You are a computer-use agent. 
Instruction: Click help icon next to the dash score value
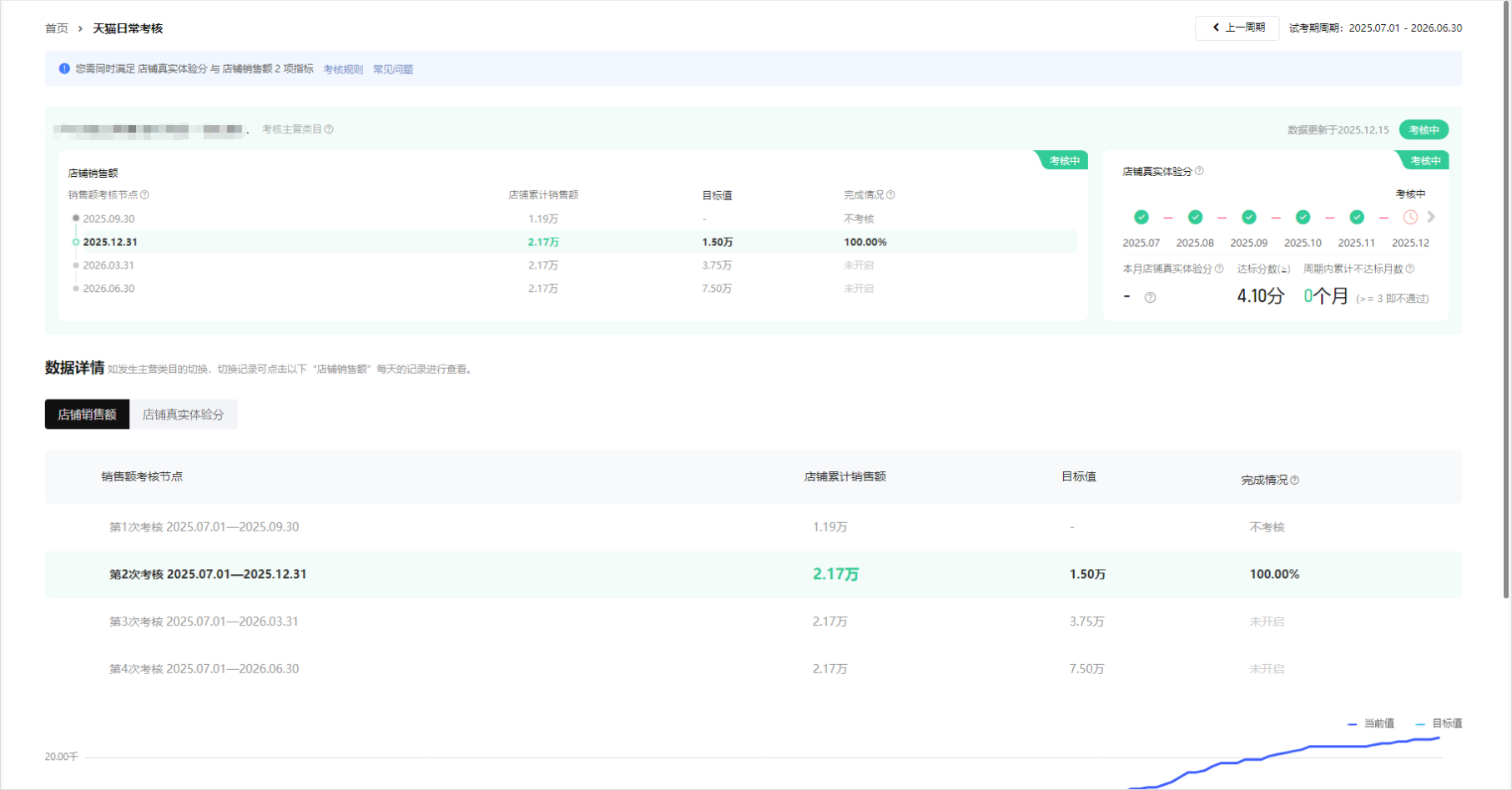(x=1150, y=298)
